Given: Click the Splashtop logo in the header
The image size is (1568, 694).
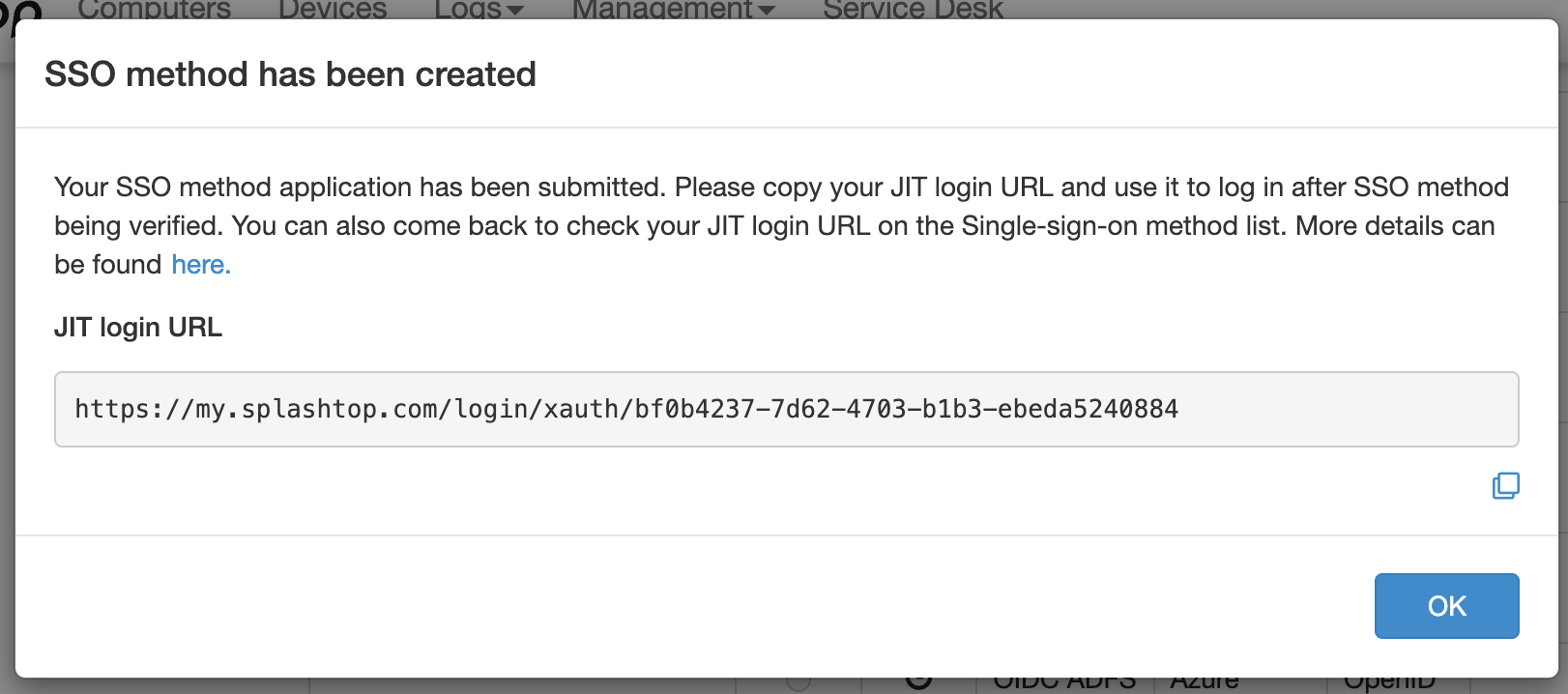Looking at the screenshot, I should pyautogui.click(x=21, y=12).
